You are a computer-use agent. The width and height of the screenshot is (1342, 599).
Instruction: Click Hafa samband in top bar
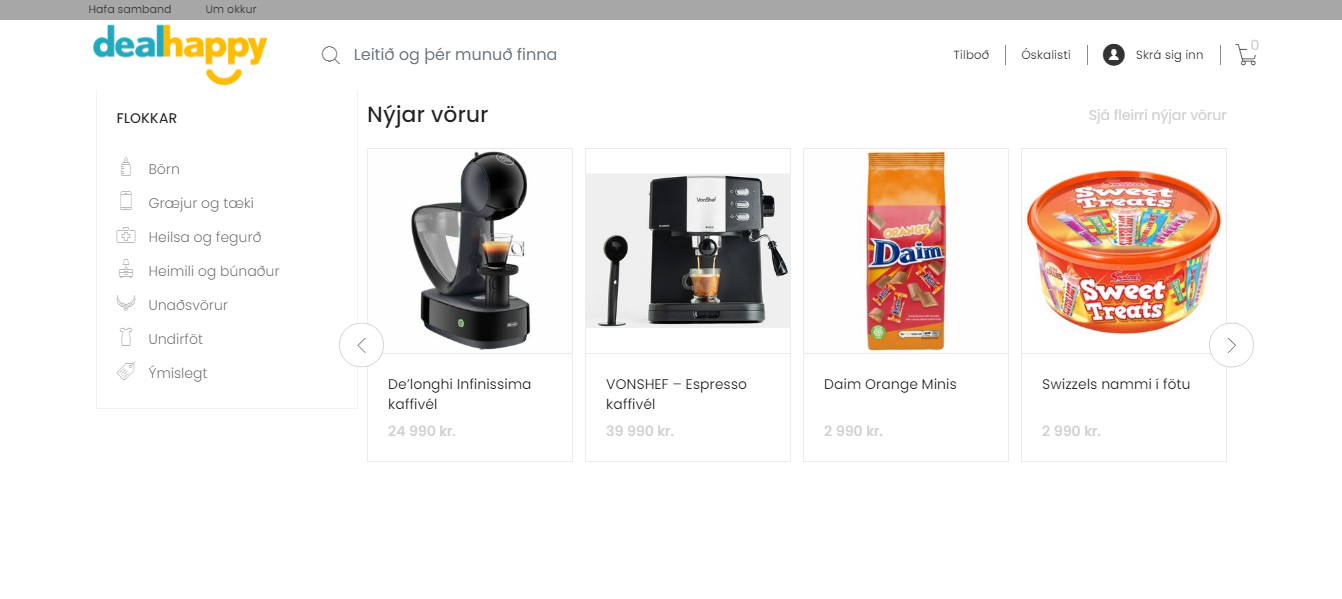click(x=130, y=10)
